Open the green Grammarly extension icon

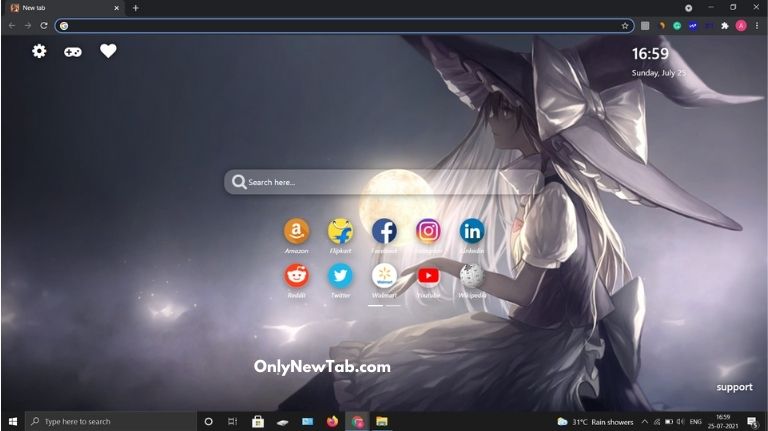(x=677, y=26)
